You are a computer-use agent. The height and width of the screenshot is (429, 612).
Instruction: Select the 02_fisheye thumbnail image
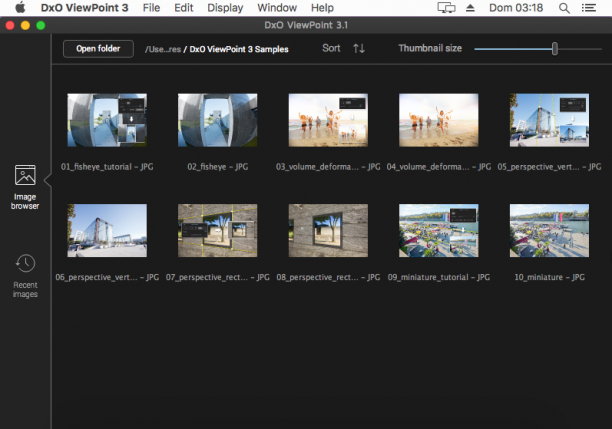[x=217, y=120]
